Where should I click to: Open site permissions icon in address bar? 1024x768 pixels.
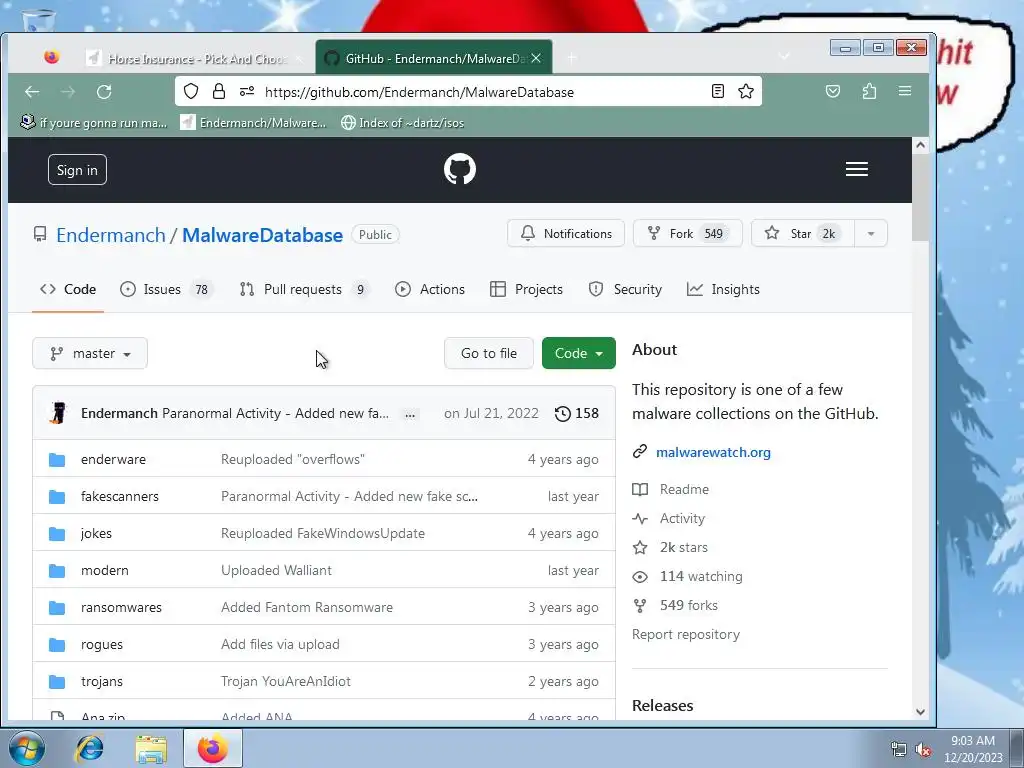[x=247, y=91]
